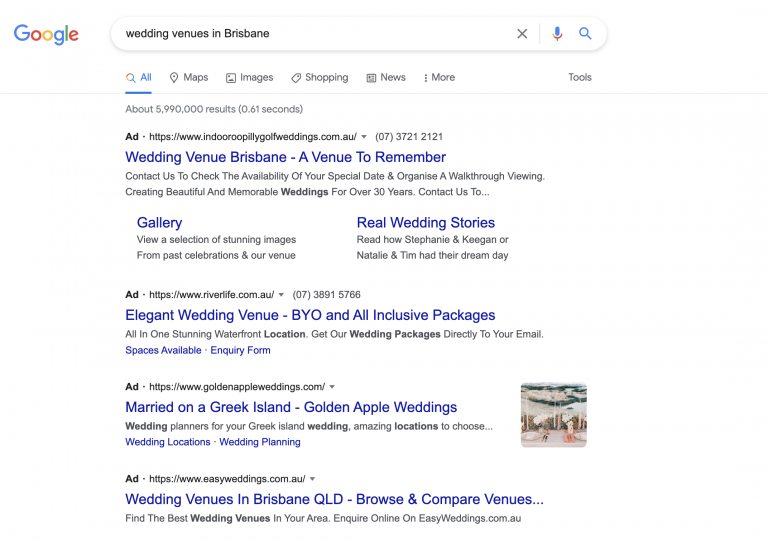The image size is (768, 541).
Task: Start voice search with the microphone
Action: pyautogui.click(x=557, y=34)
